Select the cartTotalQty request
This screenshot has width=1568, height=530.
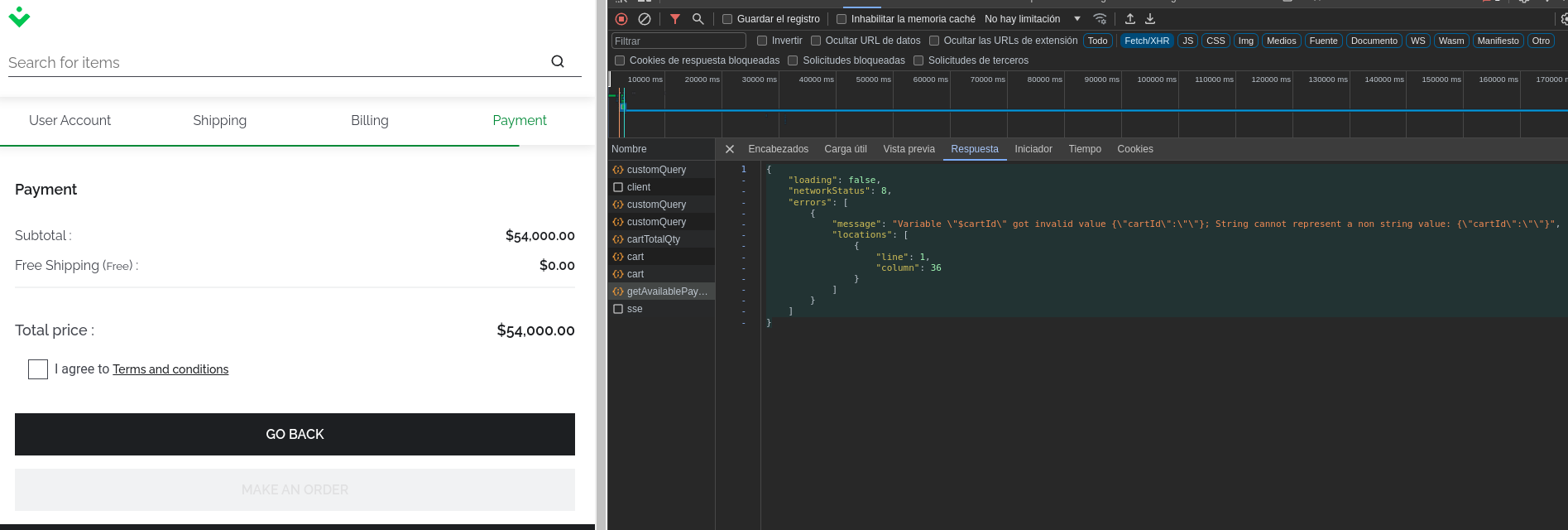pyautogui.click(x=654, y=239)
